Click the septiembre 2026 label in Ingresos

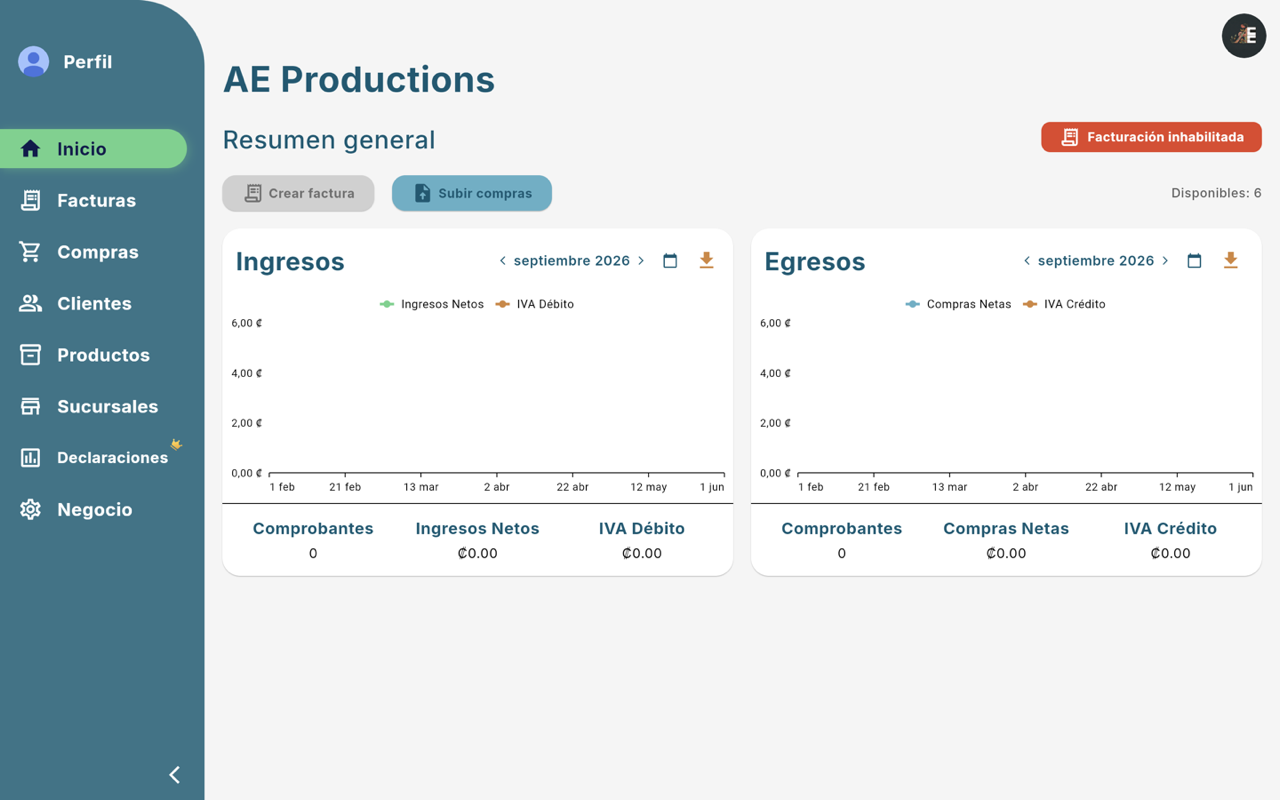click(x=572, y=261)
